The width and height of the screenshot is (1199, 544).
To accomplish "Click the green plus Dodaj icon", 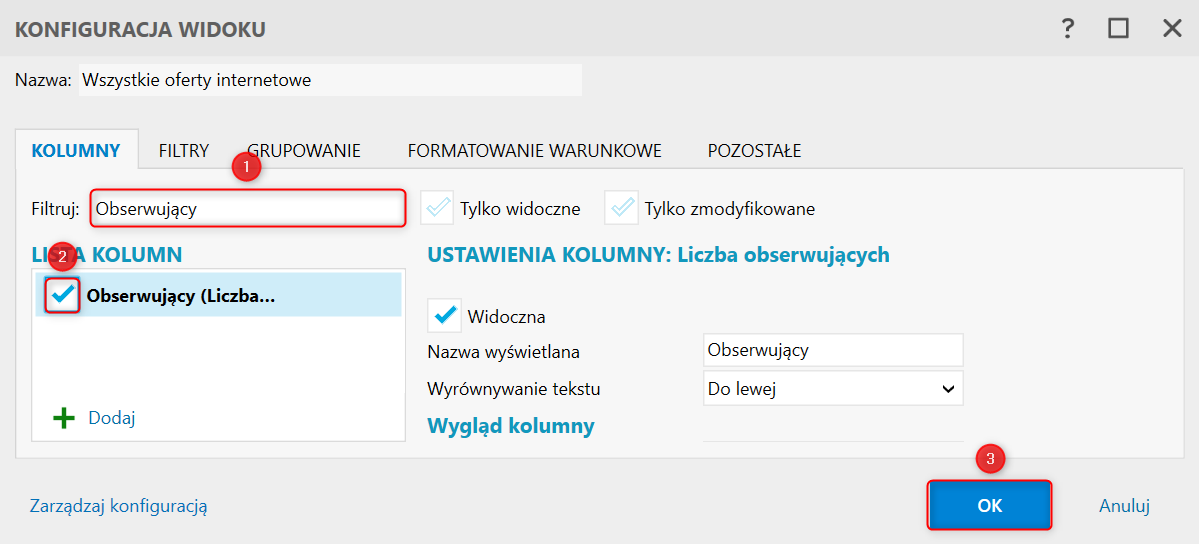I will tap(64, 417).
